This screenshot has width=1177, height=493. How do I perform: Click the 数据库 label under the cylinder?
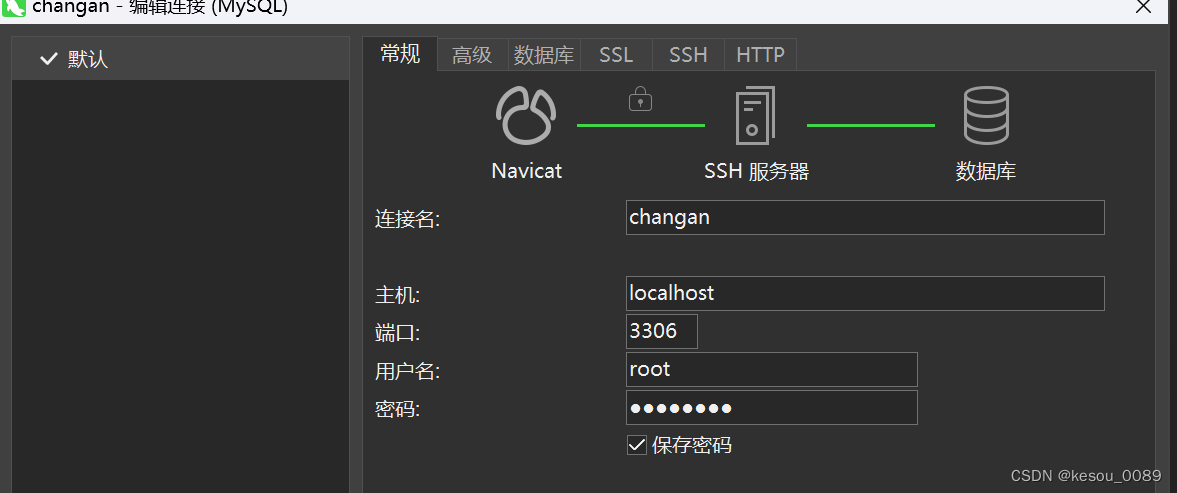(986, 171)
